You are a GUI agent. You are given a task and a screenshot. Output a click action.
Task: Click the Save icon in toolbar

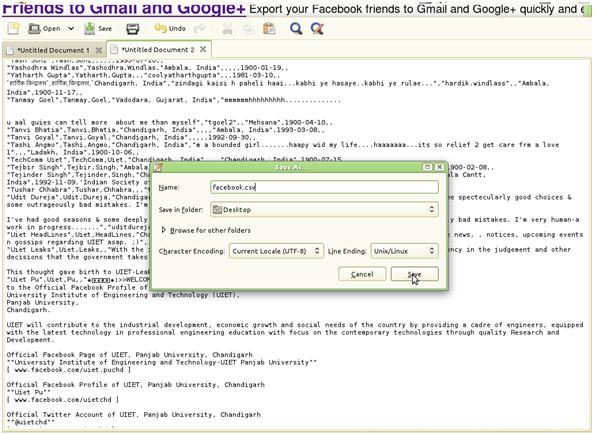tap(98, 29)
